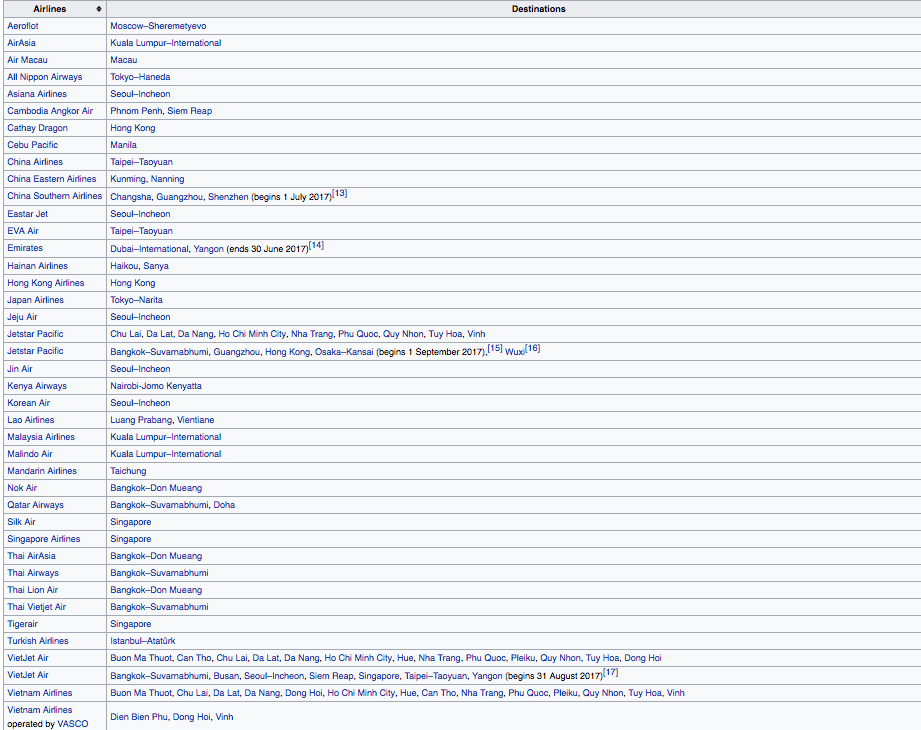Open the Air Macau link
The image size is (921, 730).
(x=27, y=60)
